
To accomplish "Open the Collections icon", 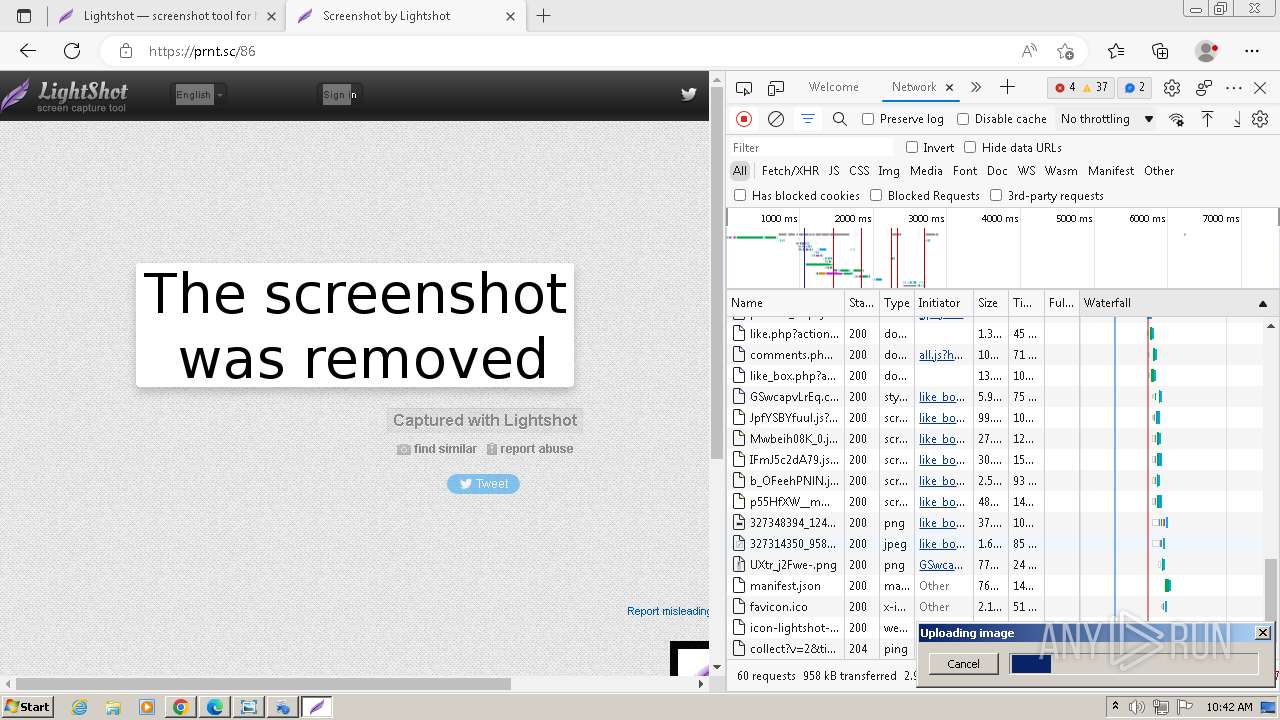I will click(x=1160, y=51).
